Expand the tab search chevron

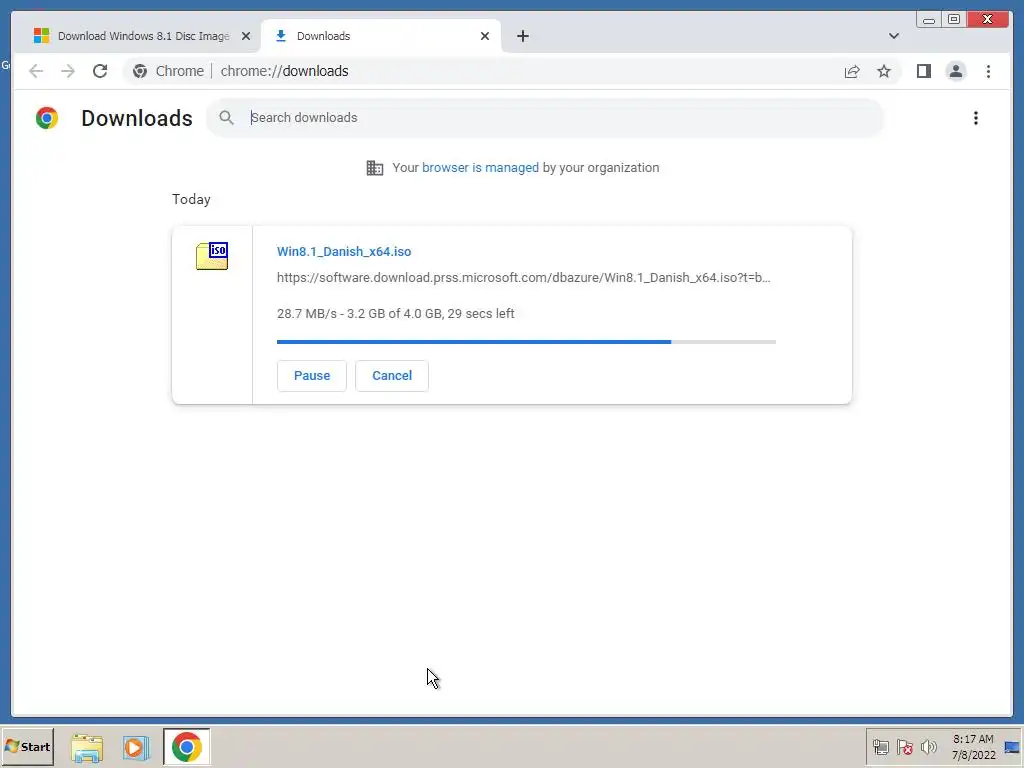(x=893, y=36)
